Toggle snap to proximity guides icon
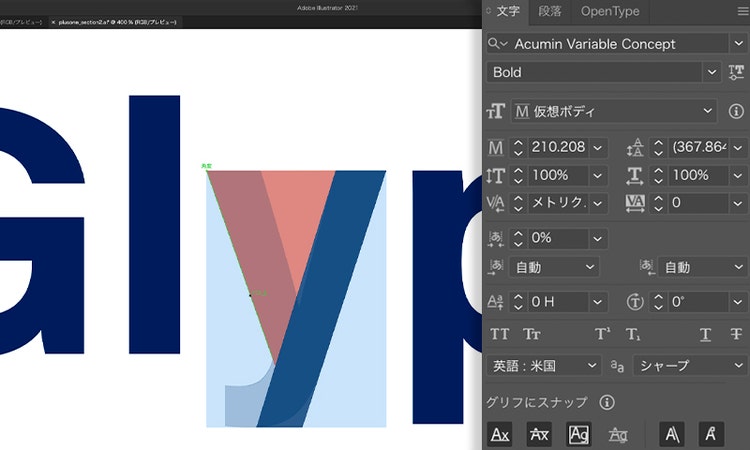 pos(618,434)
